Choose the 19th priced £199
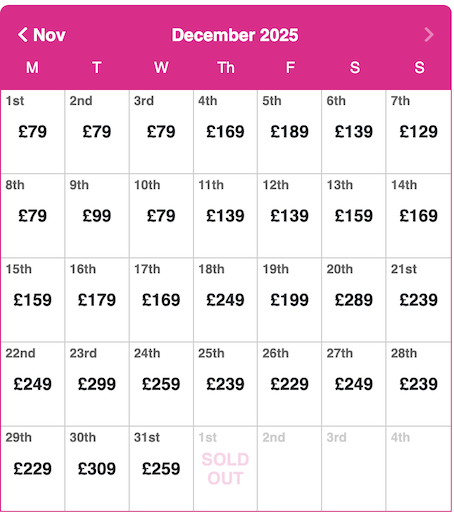454x520 pixels. coord(289,300)
